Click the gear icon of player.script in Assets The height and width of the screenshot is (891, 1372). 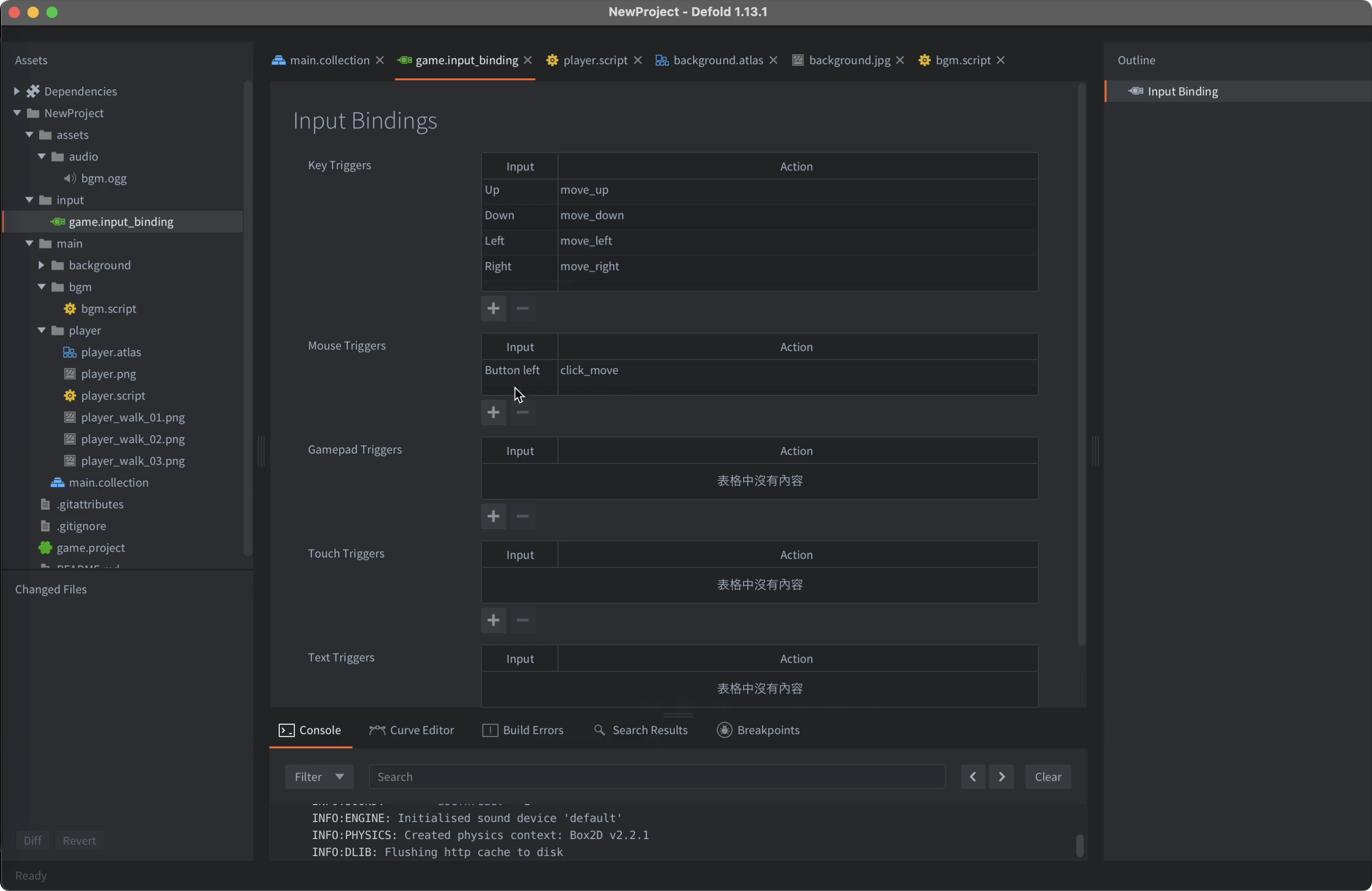pyautogui.click(x=70, y=395)
